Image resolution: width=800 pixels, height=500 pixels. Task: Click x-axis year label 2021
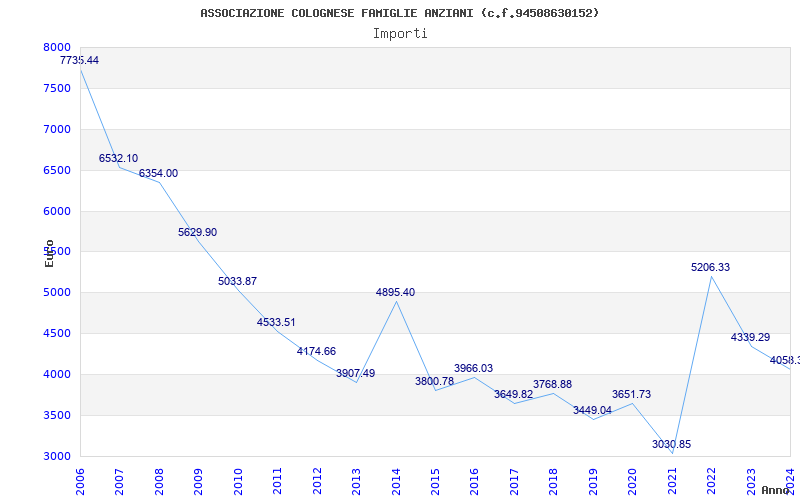point(672,481)
